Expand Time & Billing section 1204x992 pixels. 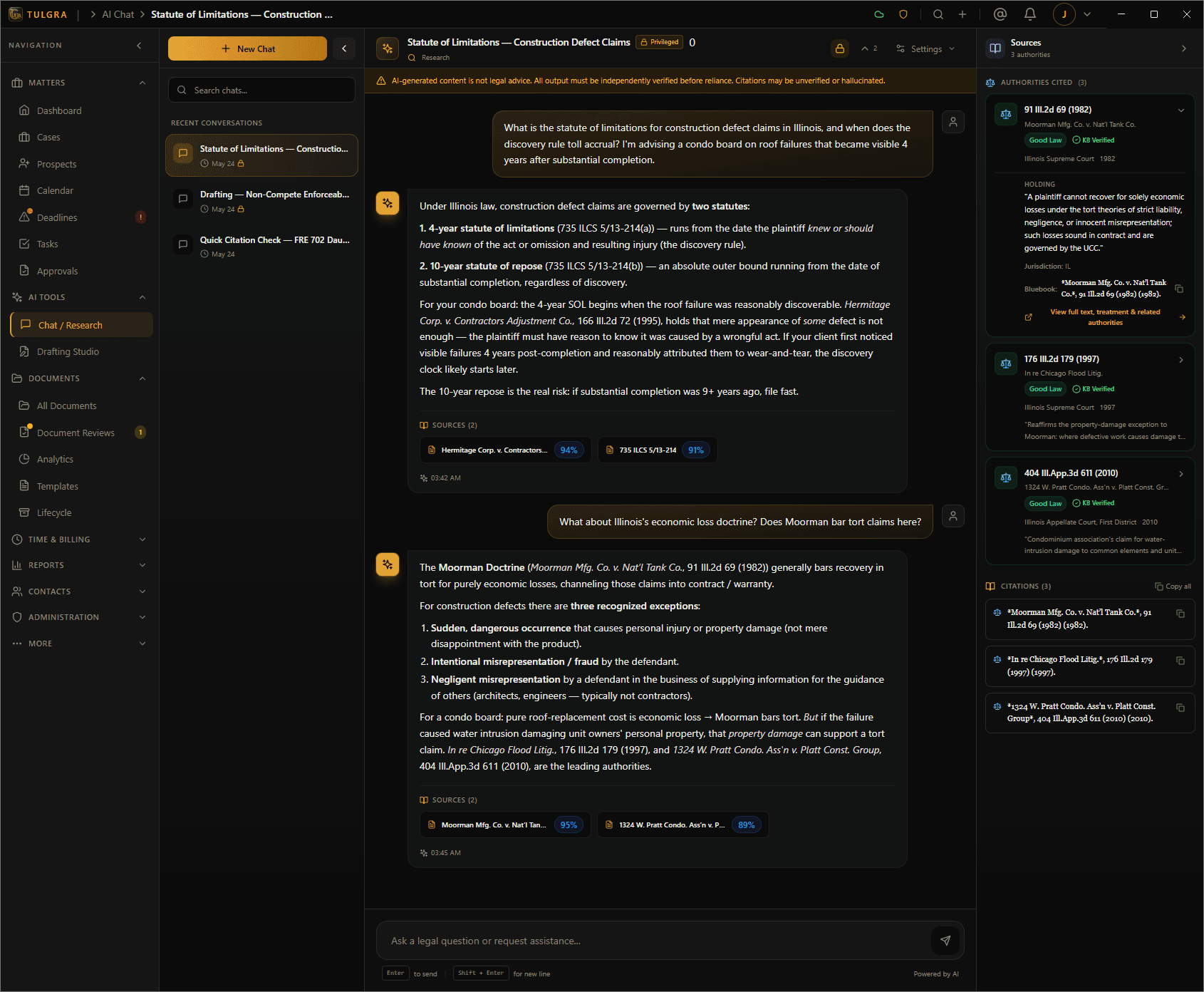[x=80, y=539]
